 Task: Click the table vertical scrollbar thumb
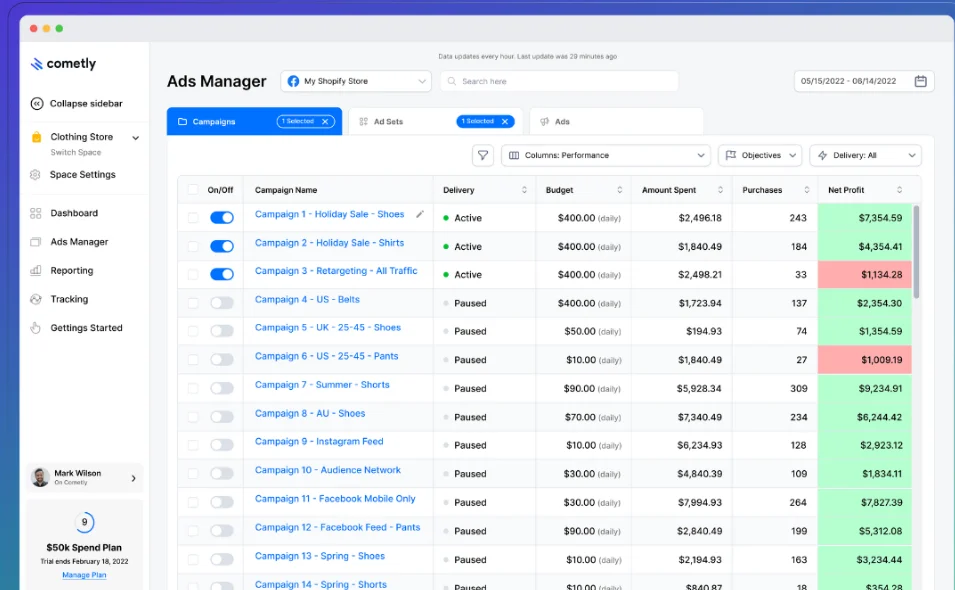point(916,251)
